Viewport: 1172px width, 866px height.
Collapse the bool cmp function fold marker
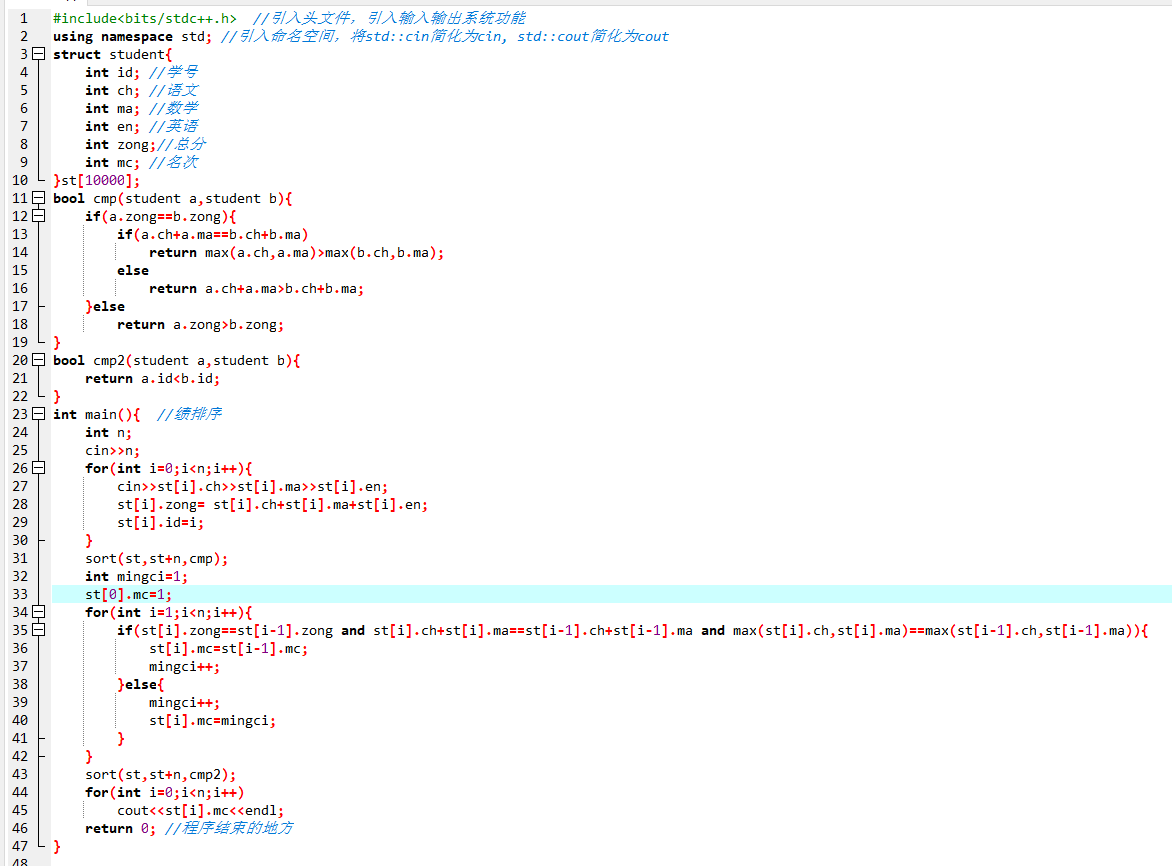click(39, 198)
